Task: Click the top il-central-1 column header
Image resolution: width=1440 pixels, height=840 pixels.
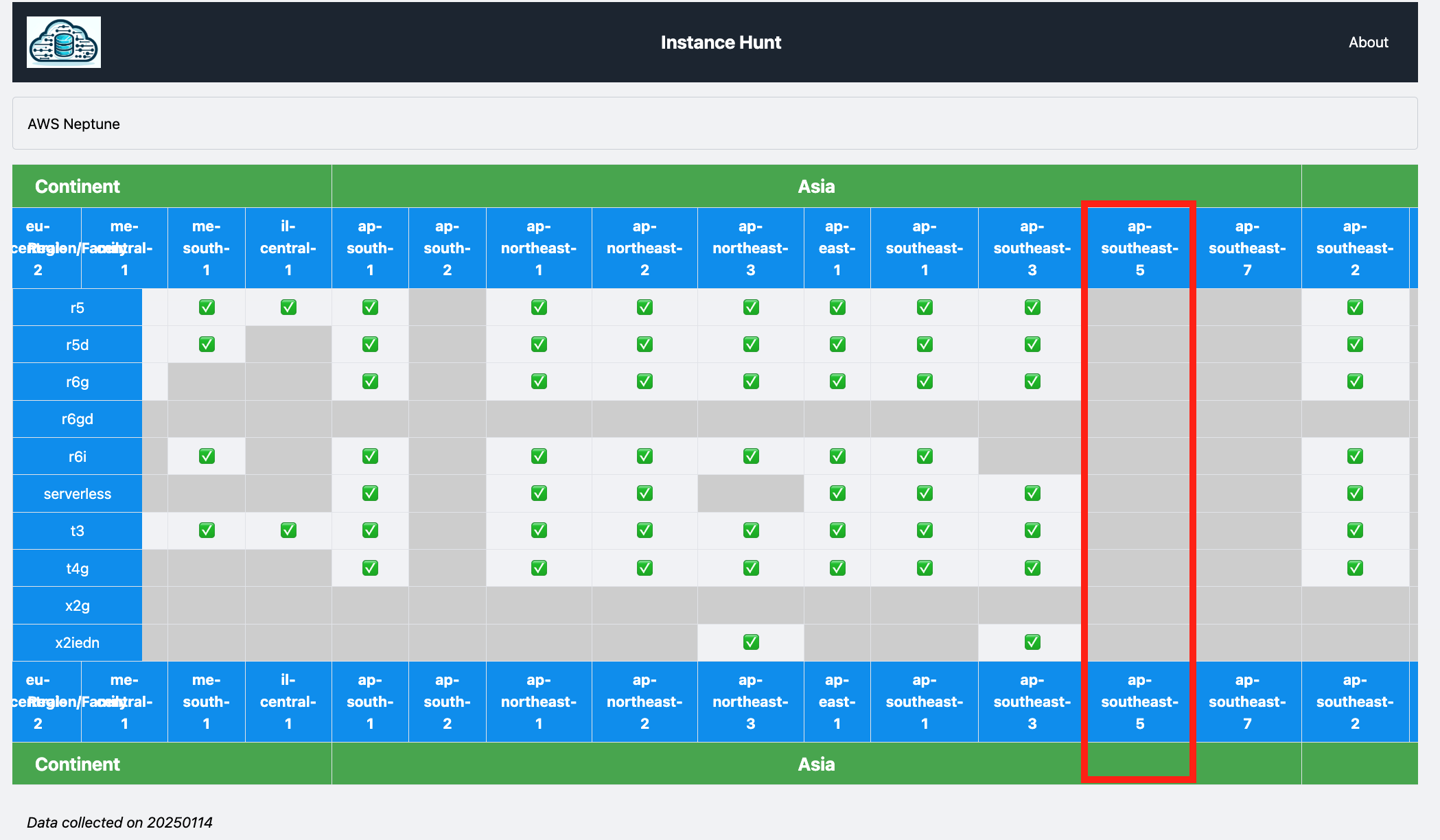Action: pos(288,248)
